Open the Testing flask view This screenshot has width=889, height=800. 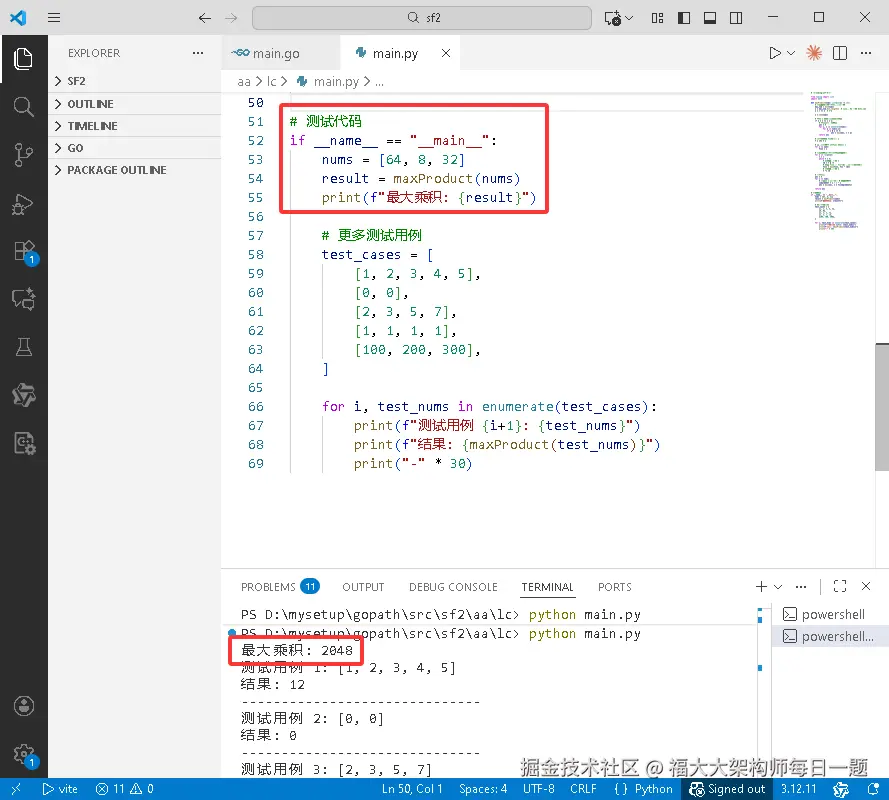coord(23,346)
